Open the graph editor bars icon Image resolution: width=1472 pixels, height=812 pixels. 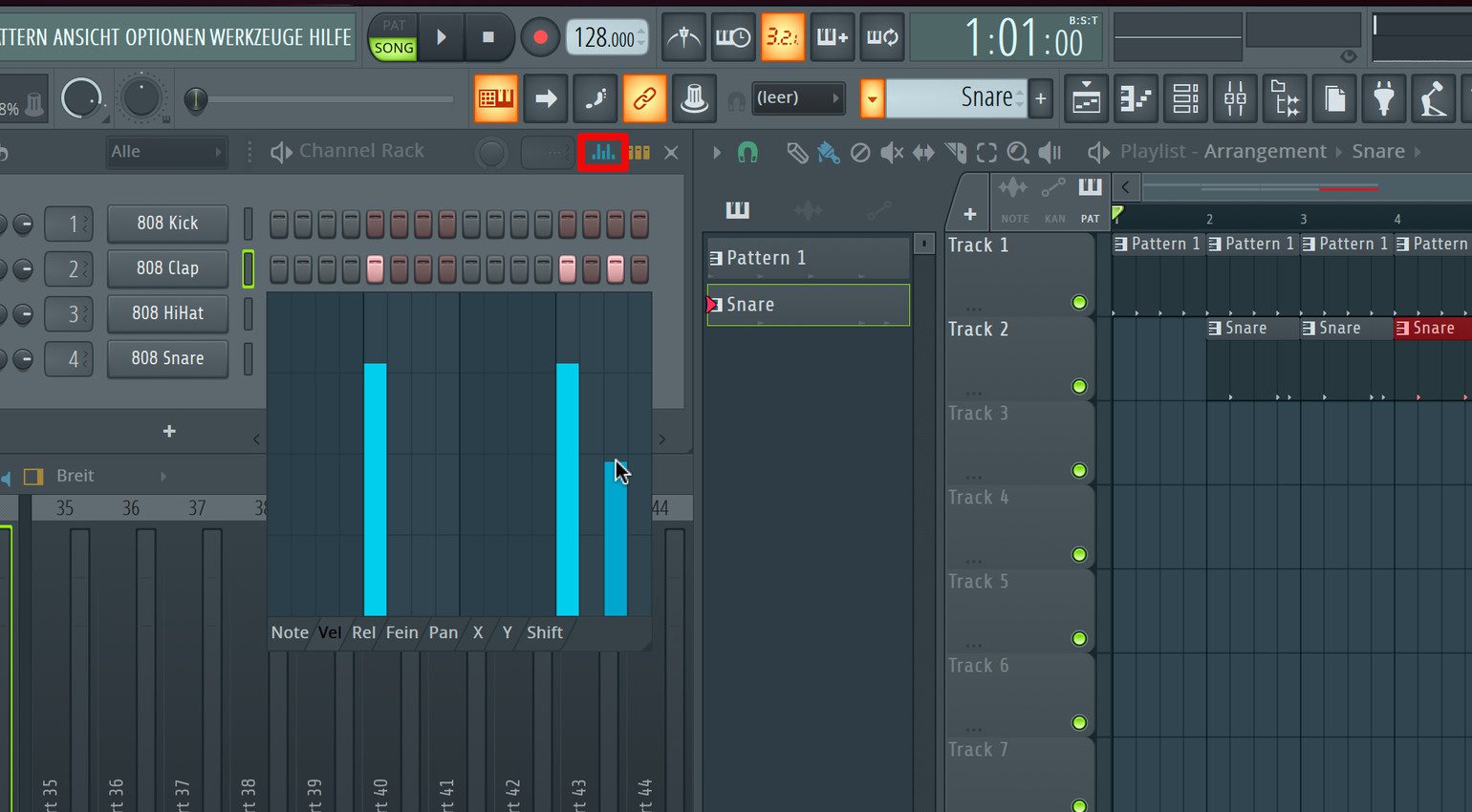click(603, 152)
